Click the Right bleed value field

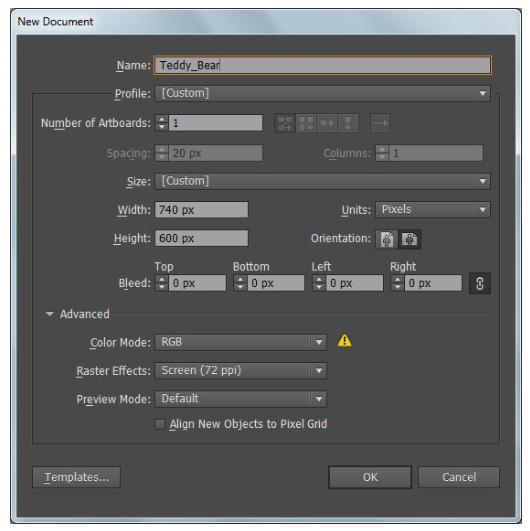[433, 283]
